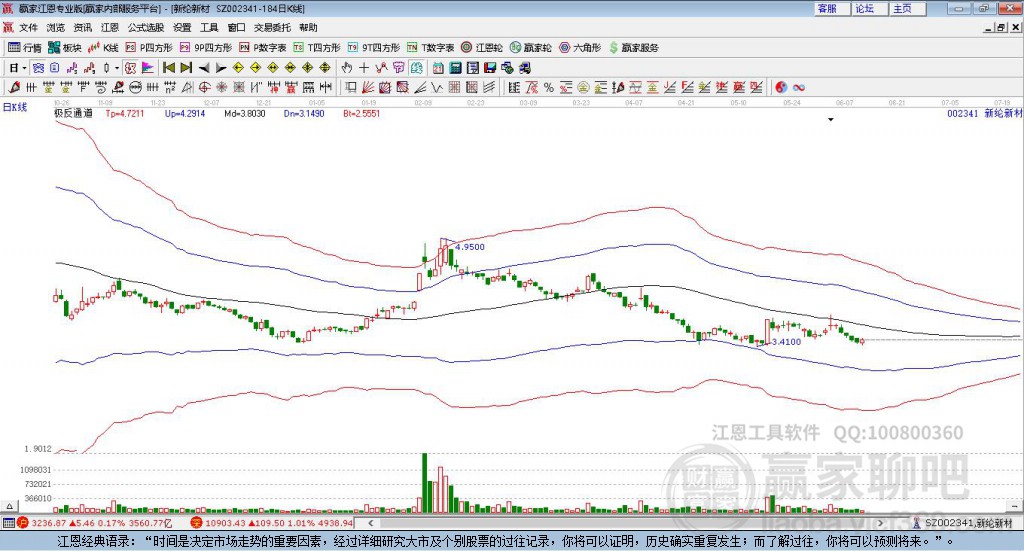Click the 日K线 chart type label
Viewport: 1024px width, 551px height.
click(x=15, y=107)
